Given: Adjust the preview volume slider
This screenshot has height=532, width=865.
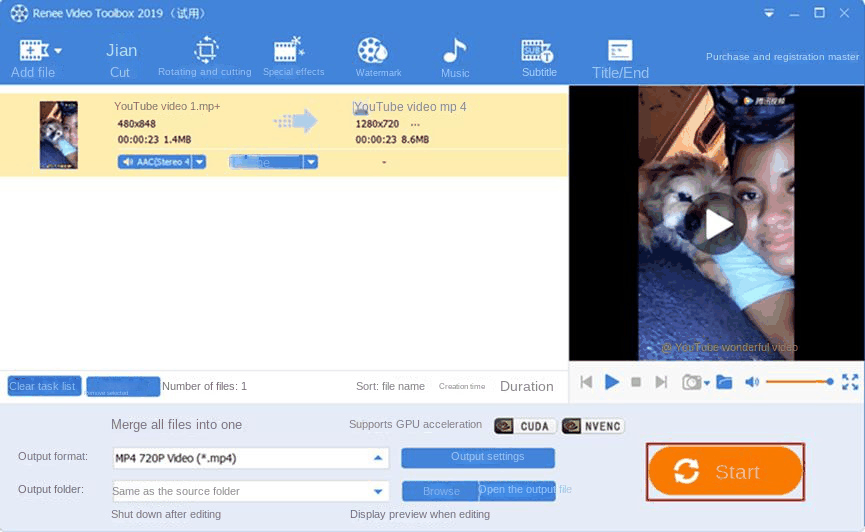Looking at the screenshot, I should tap(798, 382).
